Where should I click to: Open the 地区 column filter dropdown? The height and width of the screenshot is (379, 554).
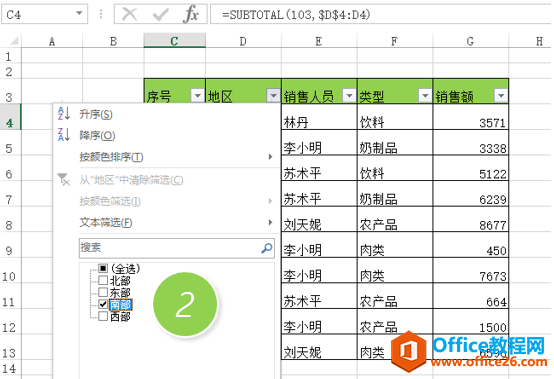273,95
